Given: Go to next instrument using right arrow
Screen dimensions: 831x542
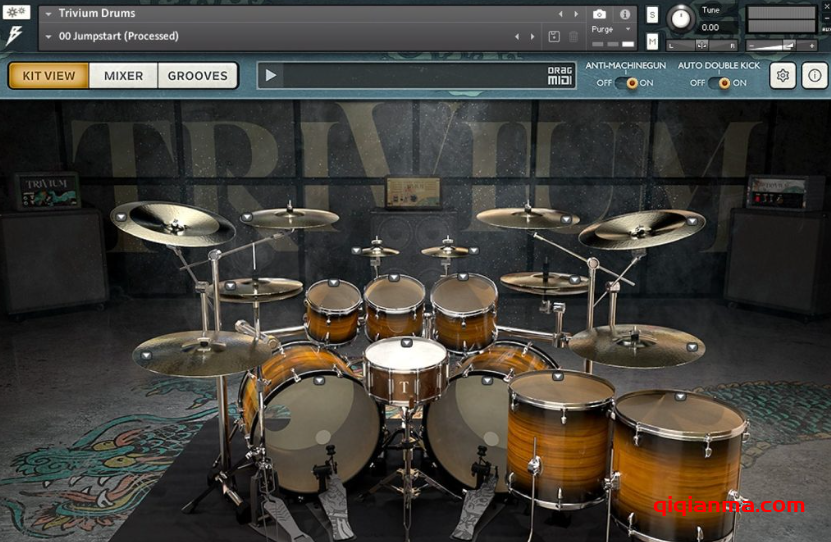Looking at the screenshot, I should tap(576, 14).
